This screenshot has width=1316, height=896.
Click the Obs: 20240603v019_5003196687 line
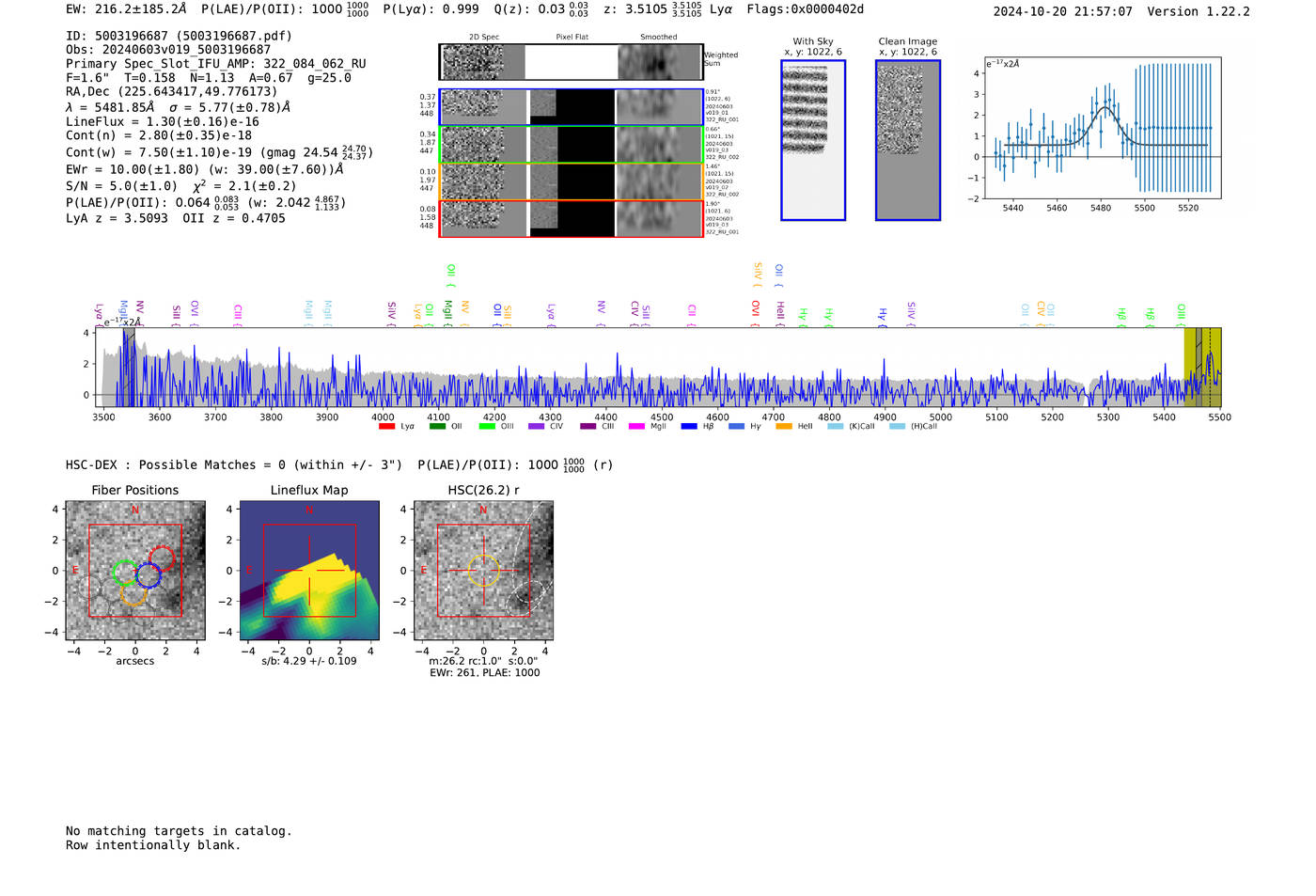tap(168, 50)
